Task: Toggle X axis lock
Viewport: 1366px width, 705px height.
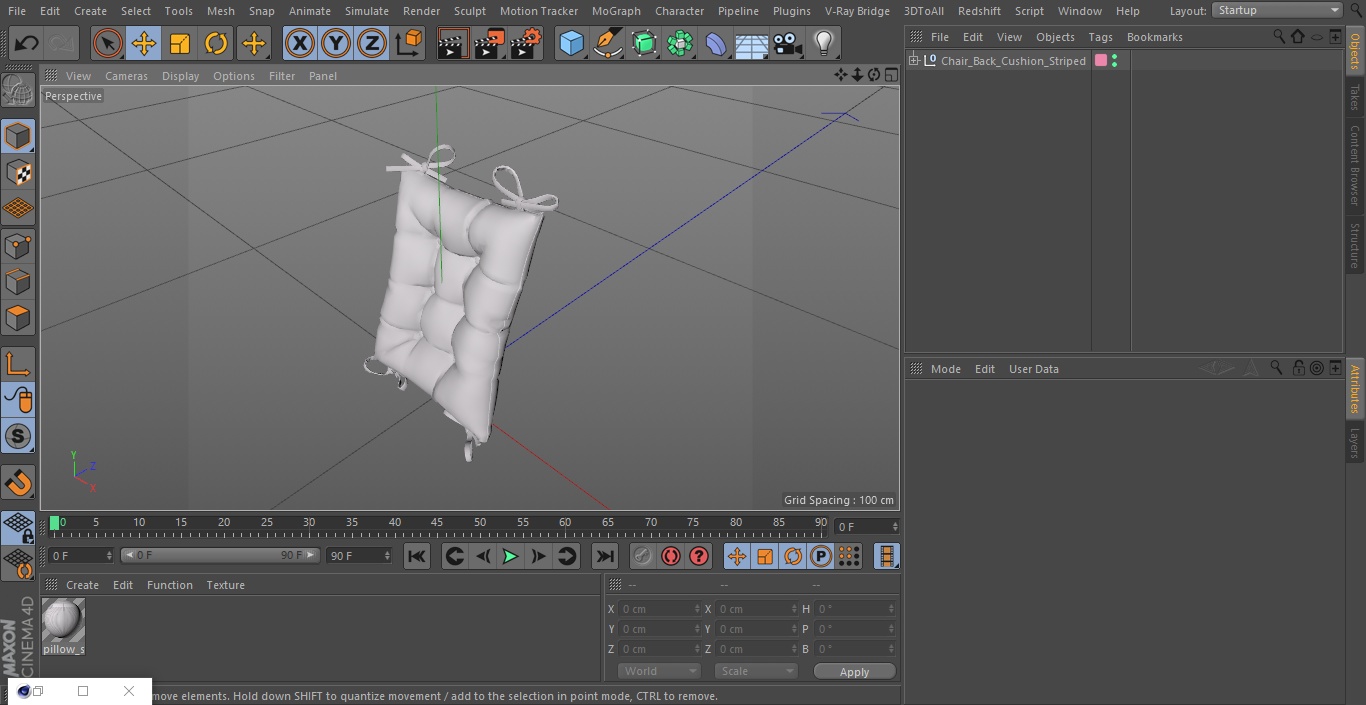Action: (x=299, y=43)
